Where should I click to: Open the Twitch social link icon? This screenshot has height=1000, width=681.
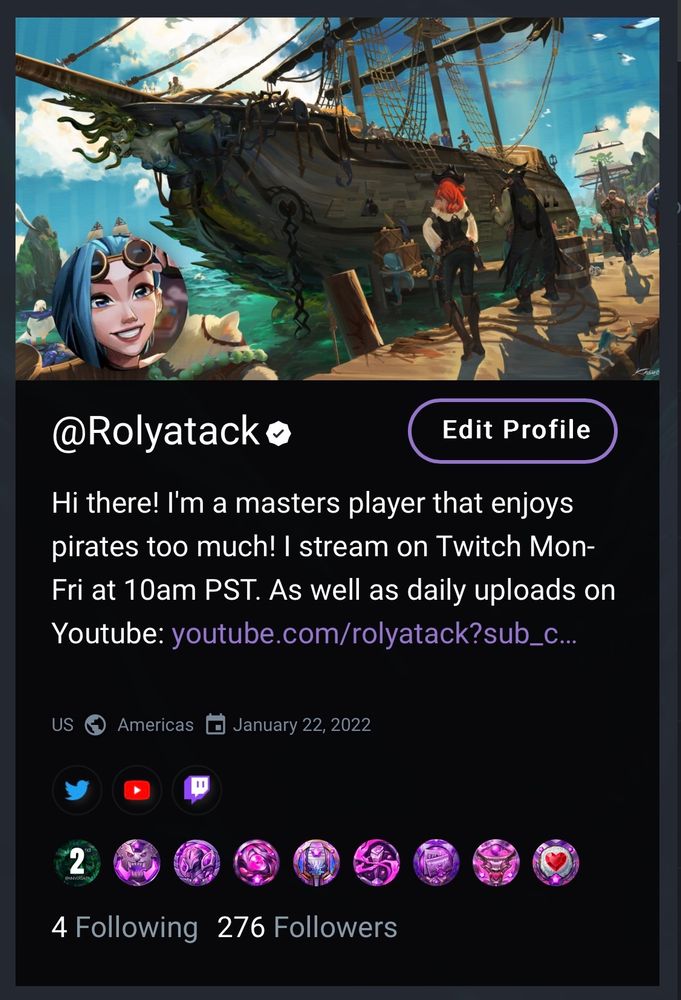pyautogui.click(x=197, y=790)
